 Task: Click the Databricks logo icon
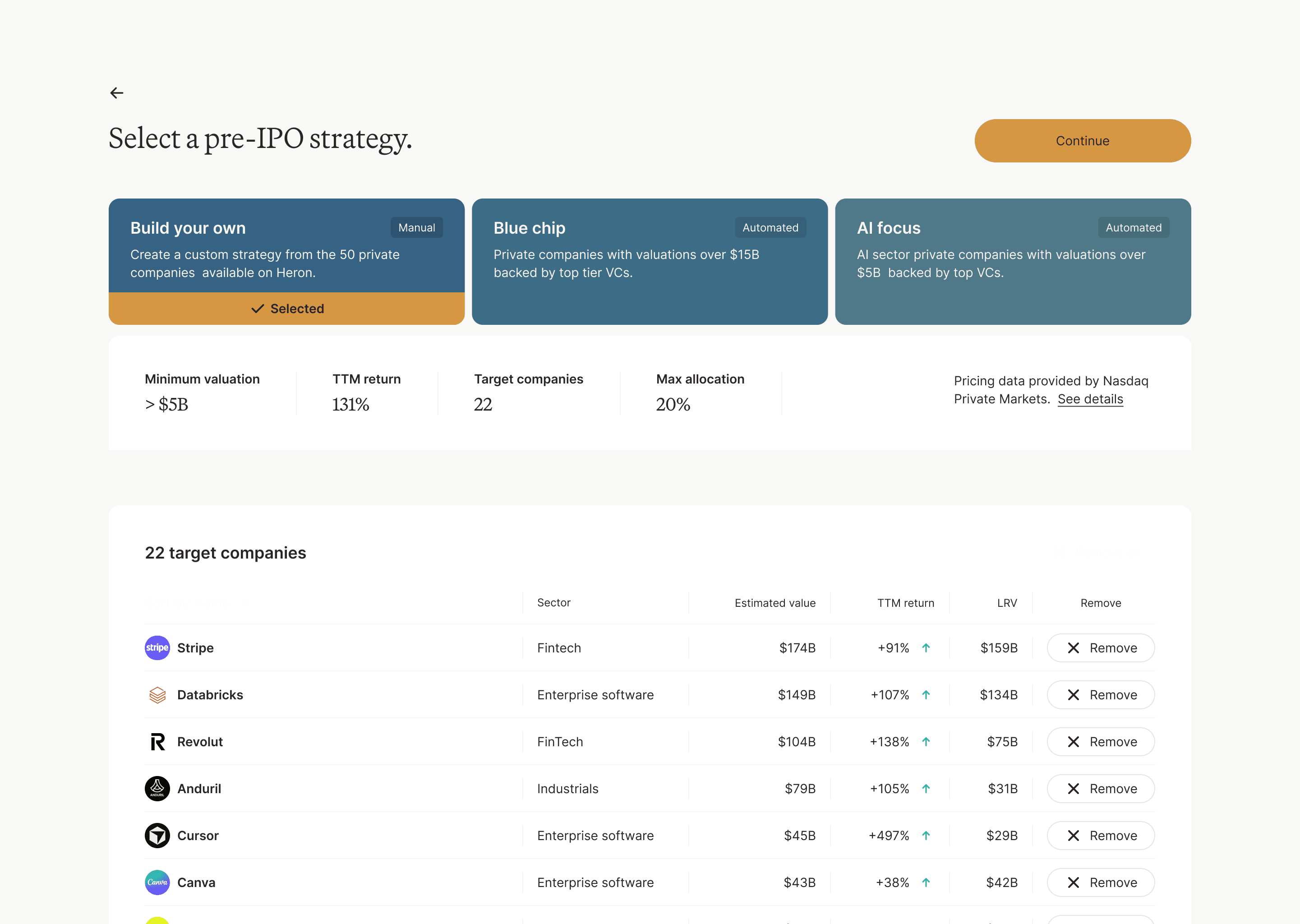(x=157, y=695)
